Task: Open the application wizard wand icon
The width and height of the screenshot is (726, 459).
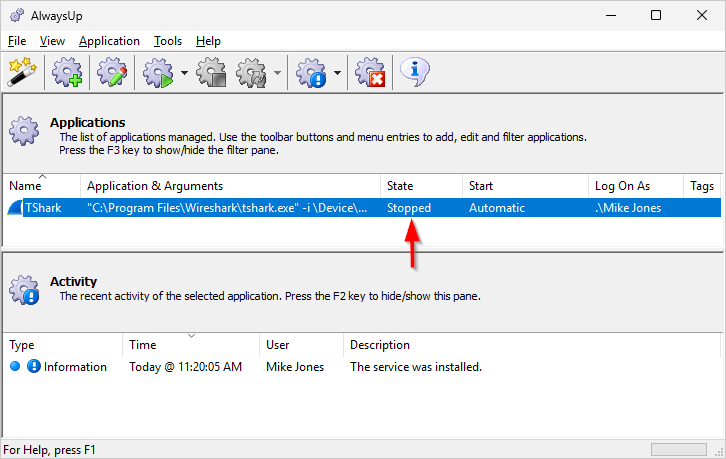Action: point(22,72)
